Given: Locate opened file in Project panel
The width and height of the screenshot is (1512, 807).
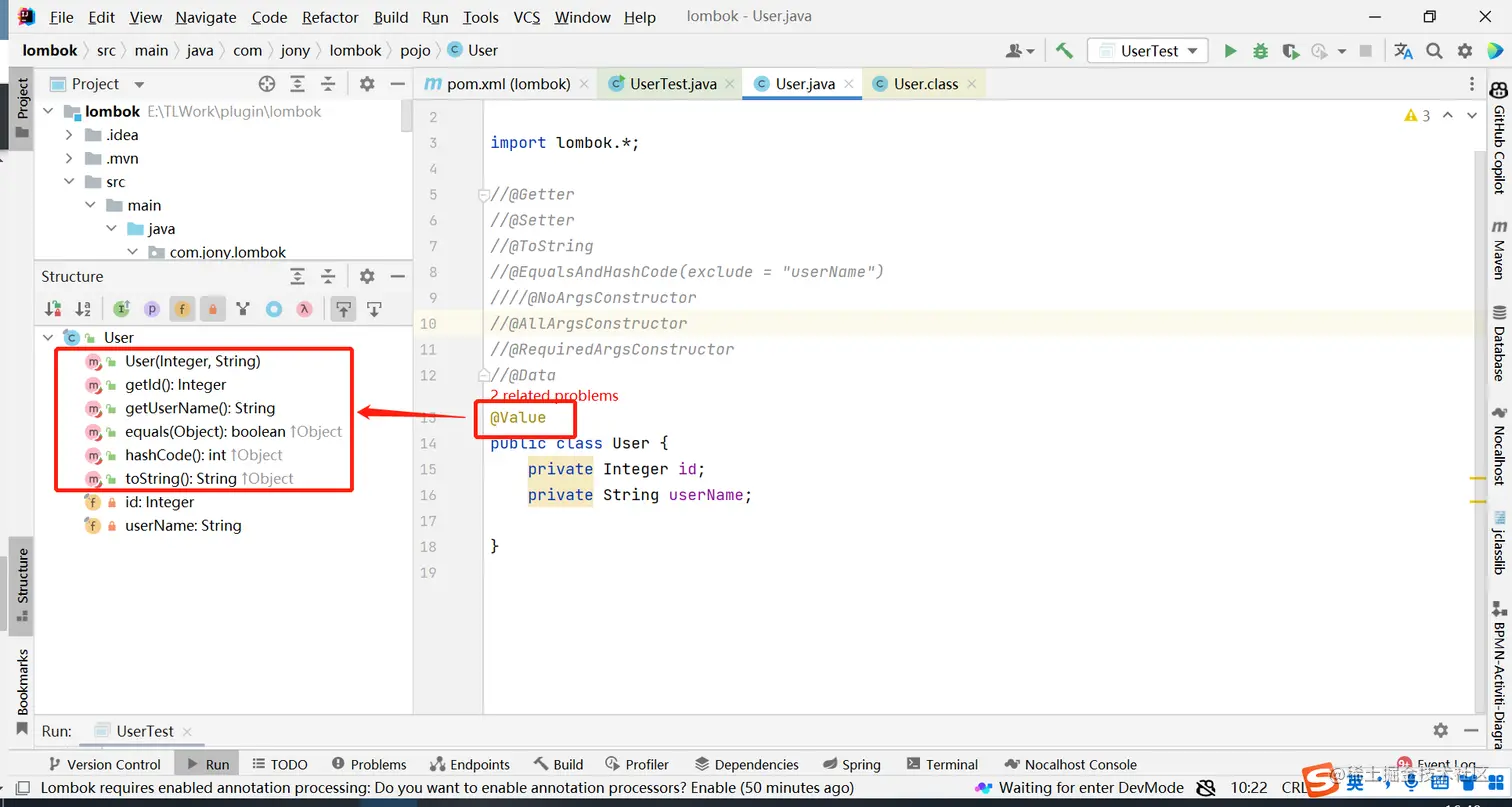Looking at the screenshot, I should (267, 84).
